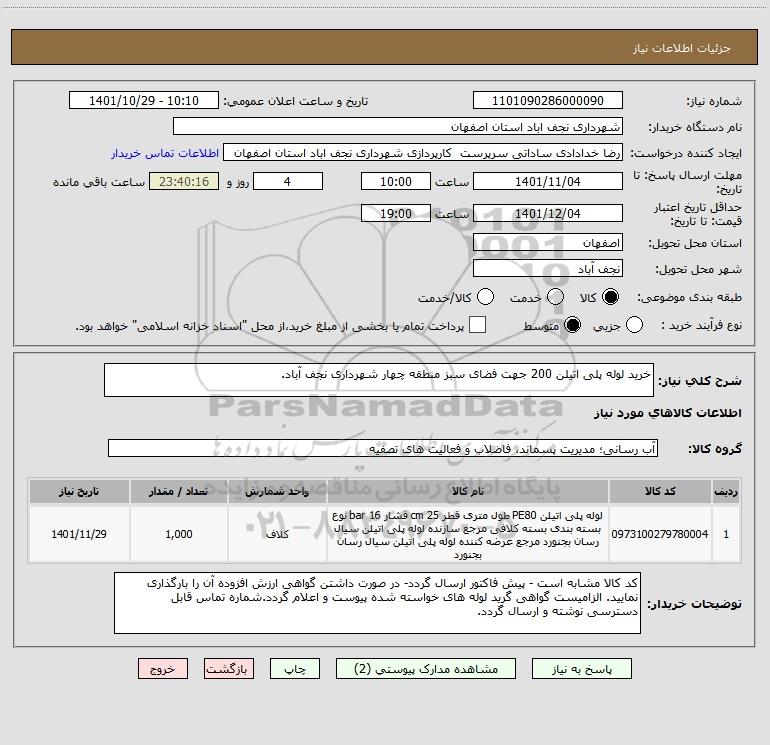
Task: Open مشاهده مدارک پیوستی (2) button
Action: click(x=426, y=669)
